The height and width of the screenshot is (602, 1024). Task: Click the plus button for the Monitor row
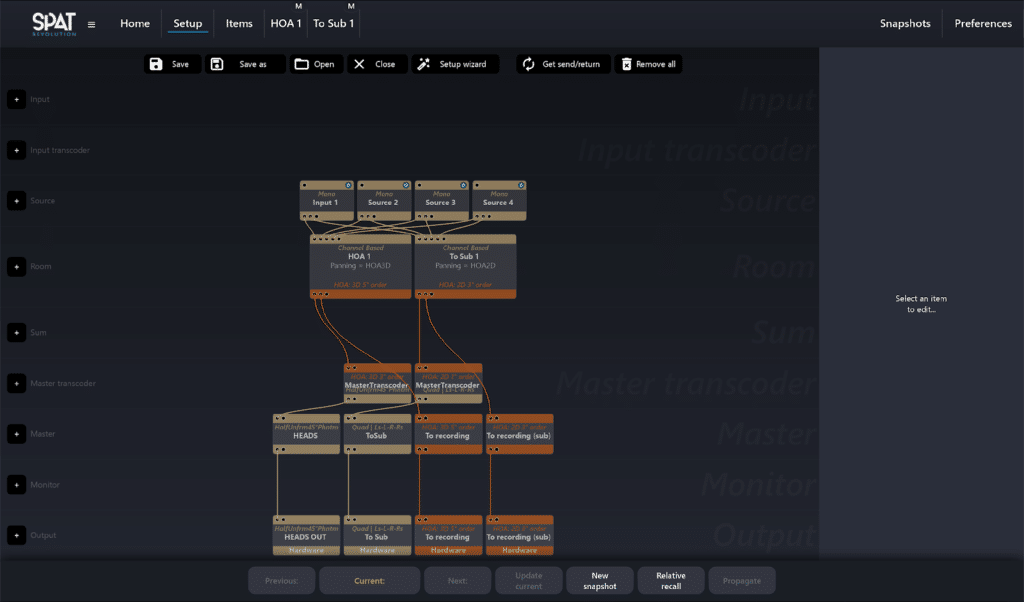click(x=16, y=485)
